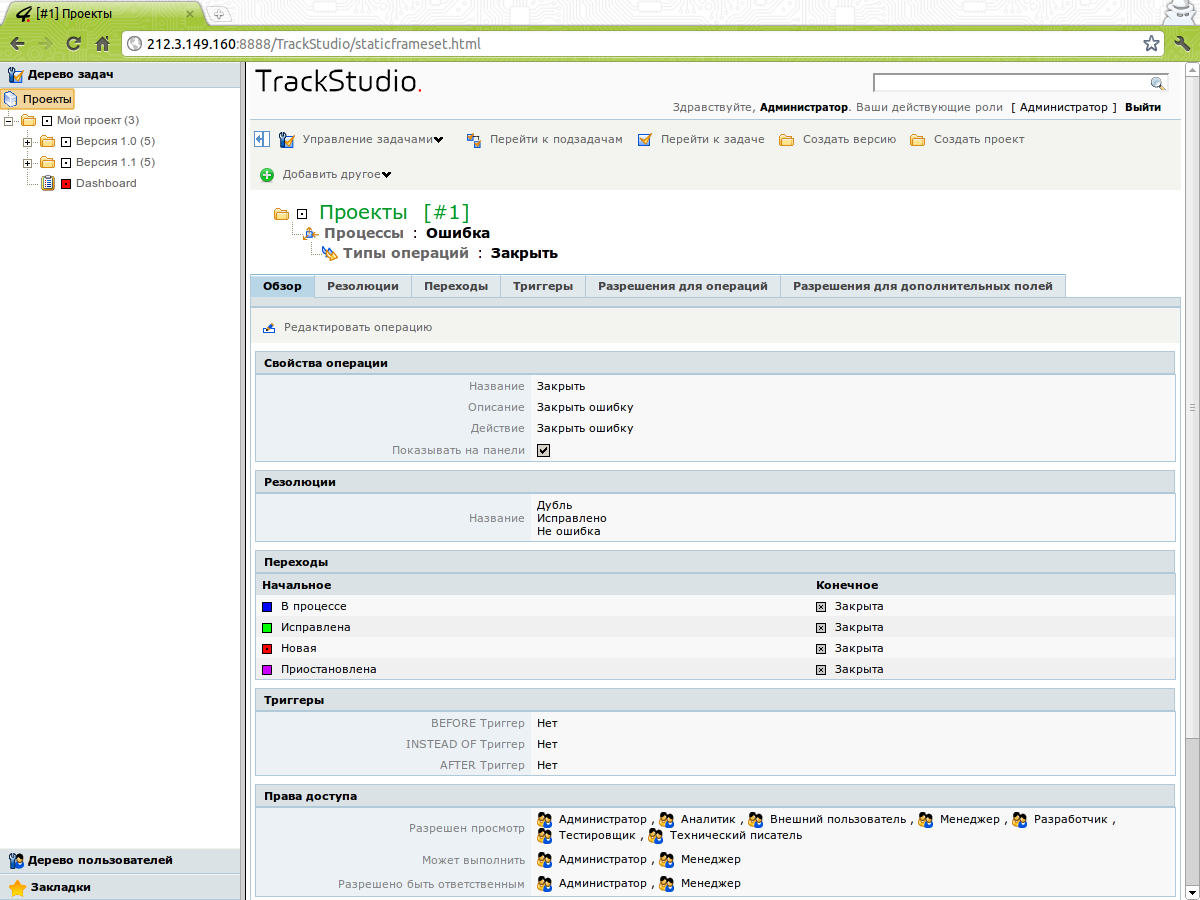1200x900 pixels.
Task: Collapse the Мой проект tree node
Action: (x=9, y=120)
